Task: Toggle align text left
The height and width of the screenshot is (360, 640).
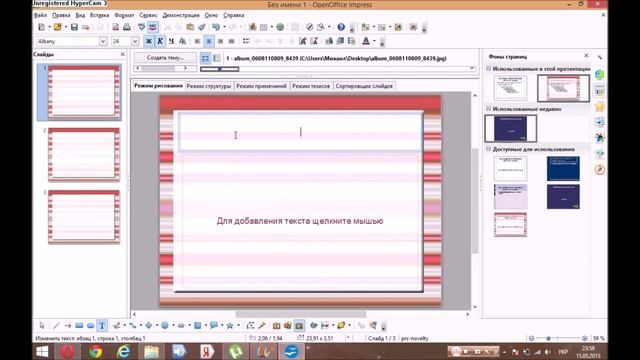Action: pyautogui.click(x=197, y=41)
